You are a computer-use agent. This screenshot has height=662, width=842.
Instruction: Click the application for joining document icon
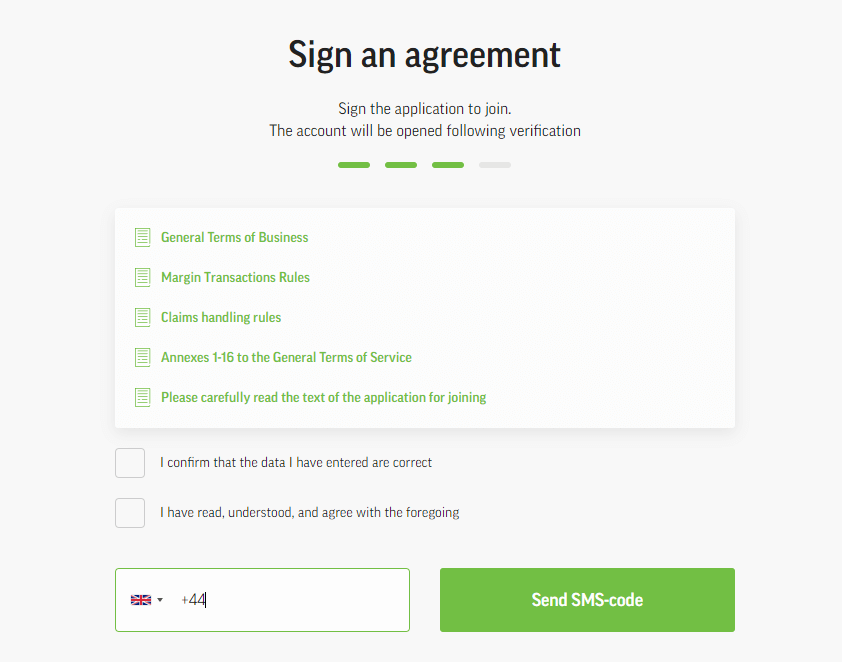pyautogui.click(x=142, y=397)
